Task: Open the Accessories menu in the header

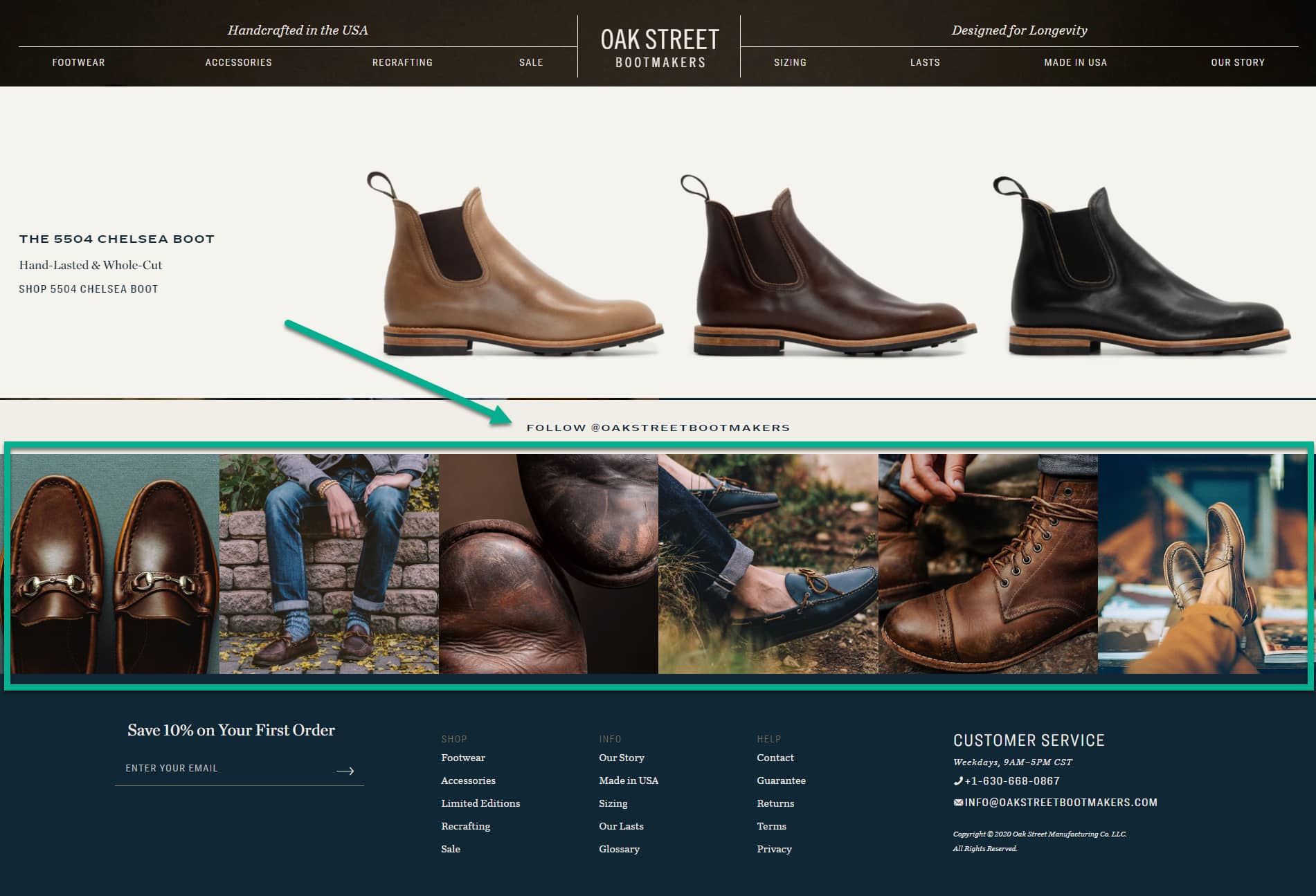Action: (239, 62)
